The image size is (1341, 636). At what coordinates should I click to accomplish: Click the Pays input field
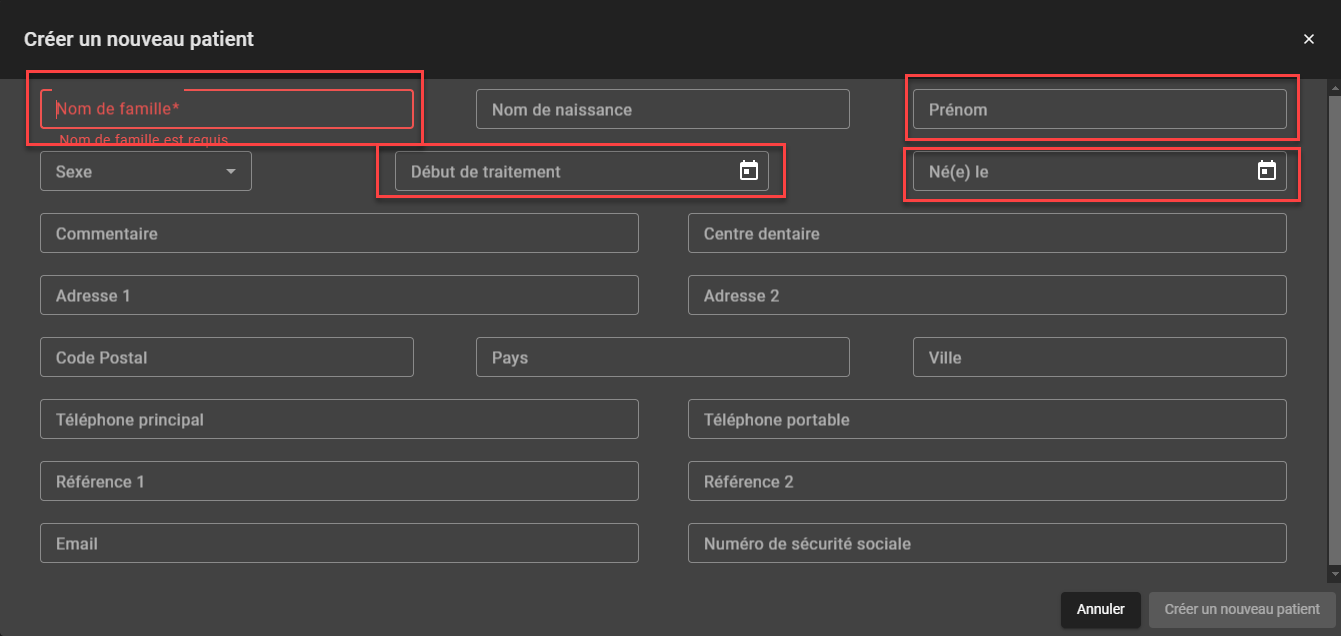pyautogui.click(x=662, y=357)
